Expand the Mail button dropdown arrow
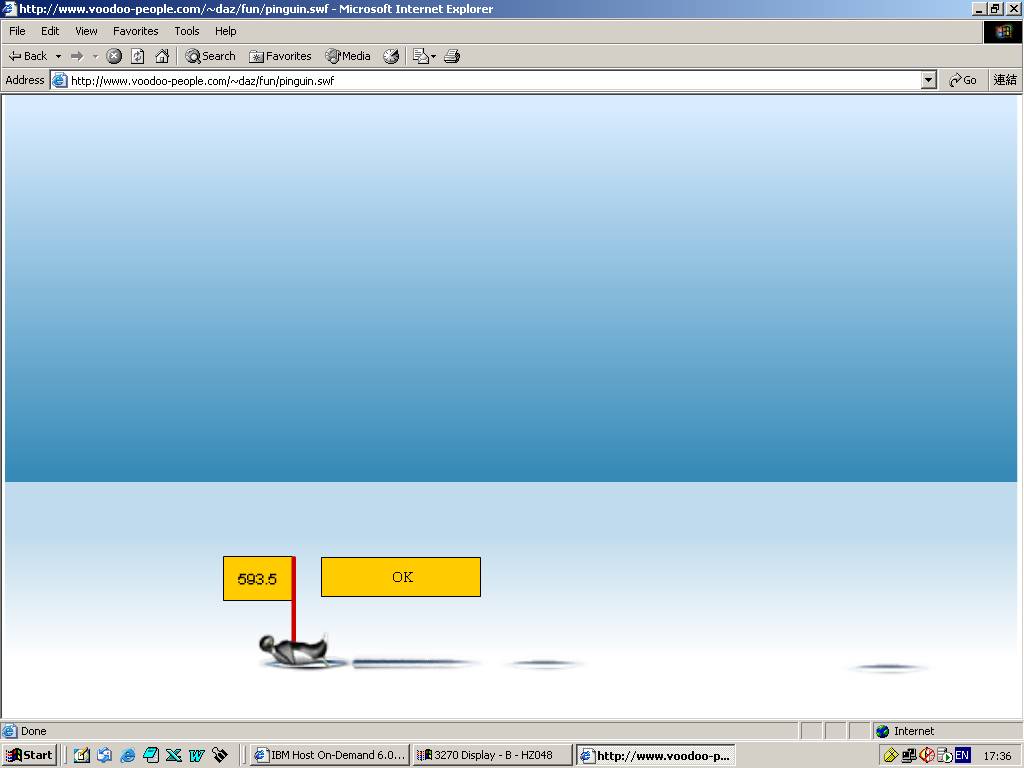1024x768 pixels. pos(433,56)
